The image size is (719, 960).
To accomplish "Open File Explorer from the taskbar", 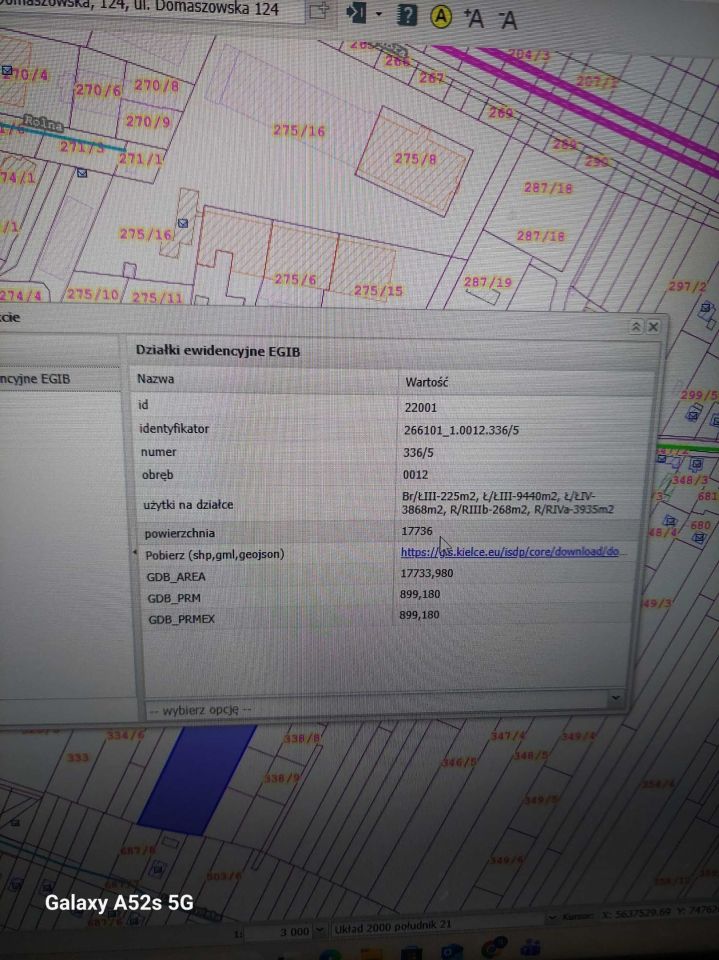I will point(371,954).
